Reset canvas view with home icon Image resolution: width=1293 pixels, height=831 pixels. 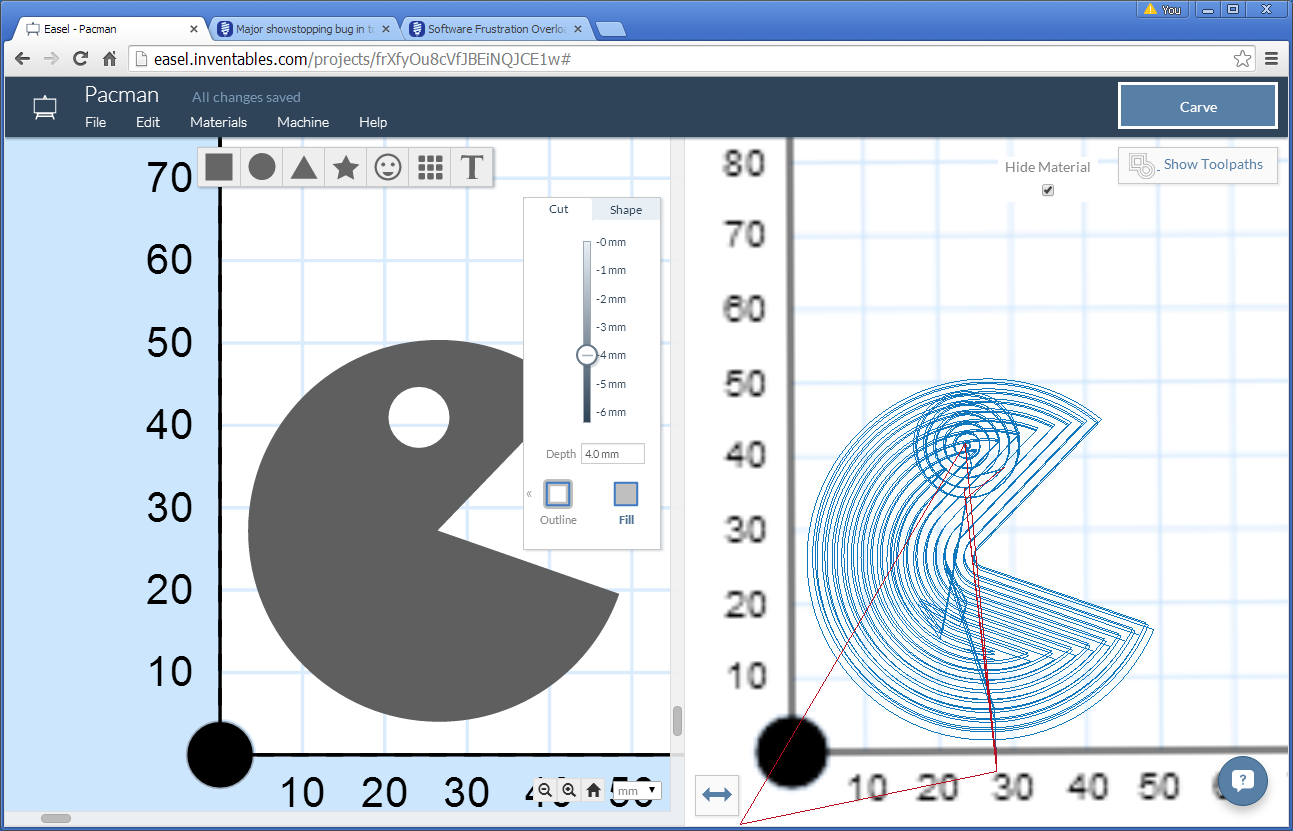(x=593, y=790)
